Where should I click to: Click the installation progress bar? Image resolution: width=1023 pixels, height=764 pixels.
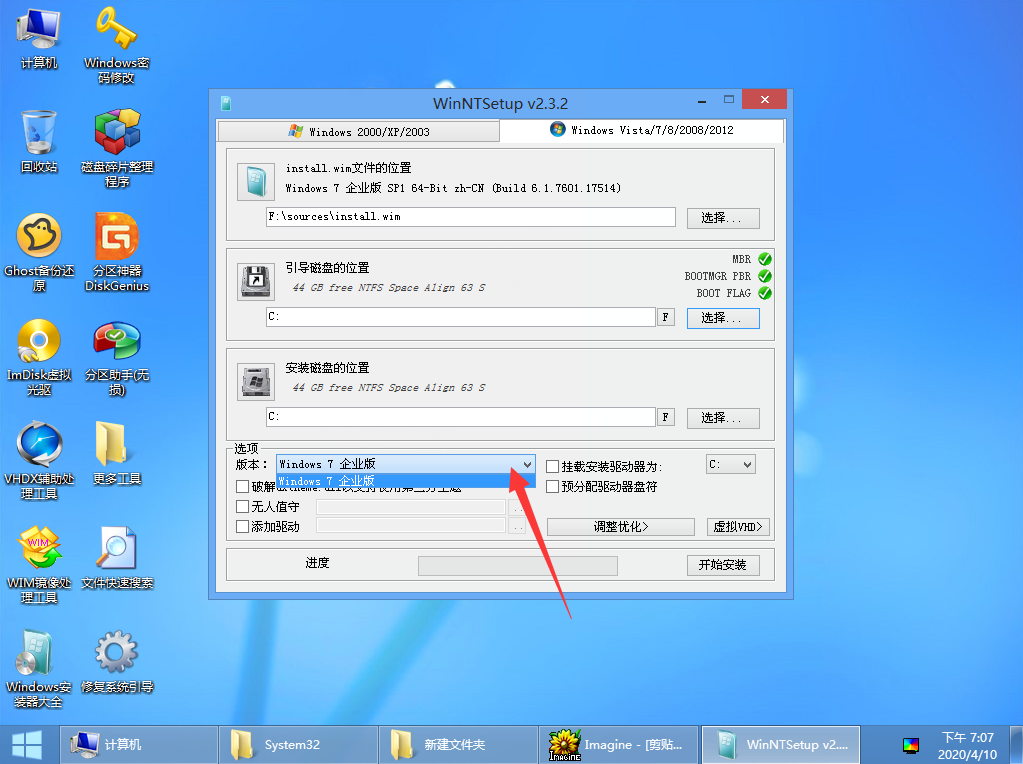(517, 566)
